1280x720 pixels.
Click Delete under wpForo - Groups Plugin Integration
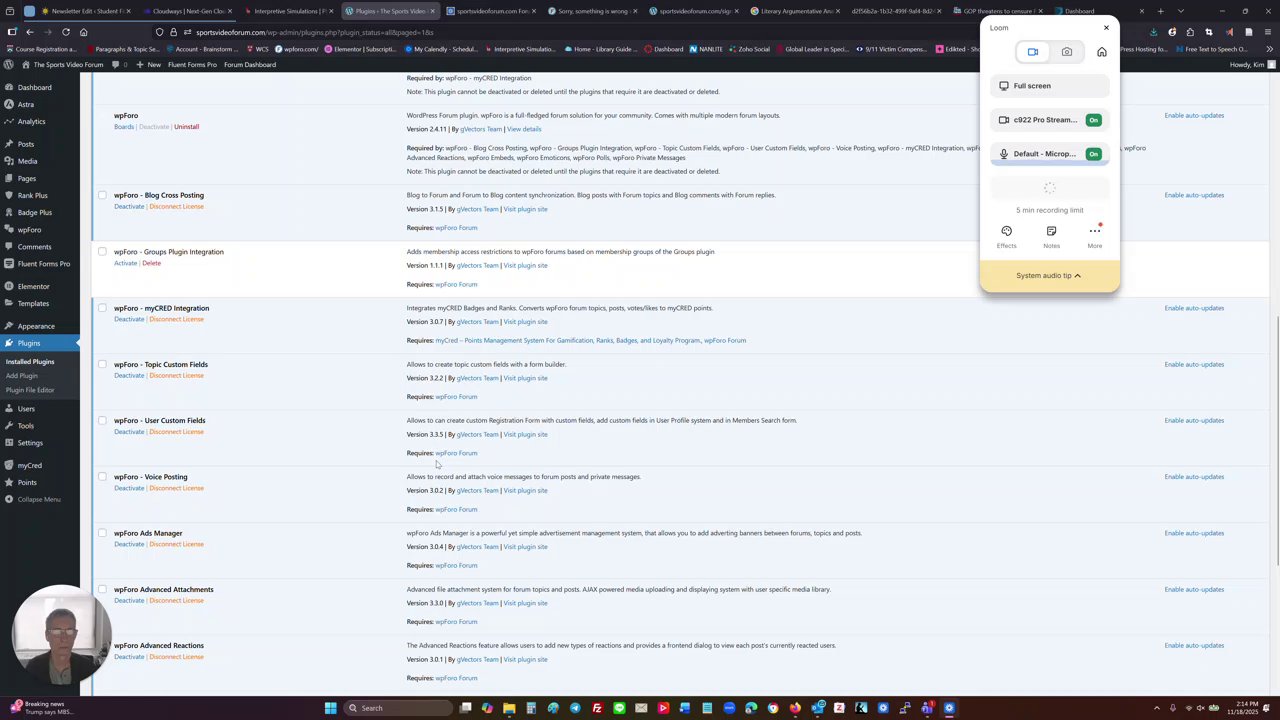(x=151, y=263)
